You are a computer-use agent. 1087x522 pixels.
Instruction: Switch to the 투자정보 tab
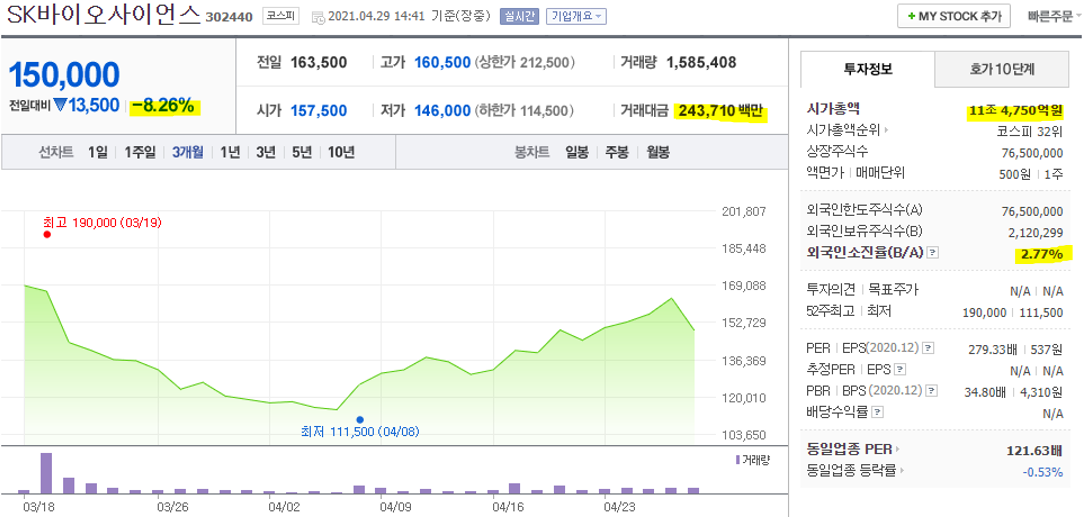868,69
